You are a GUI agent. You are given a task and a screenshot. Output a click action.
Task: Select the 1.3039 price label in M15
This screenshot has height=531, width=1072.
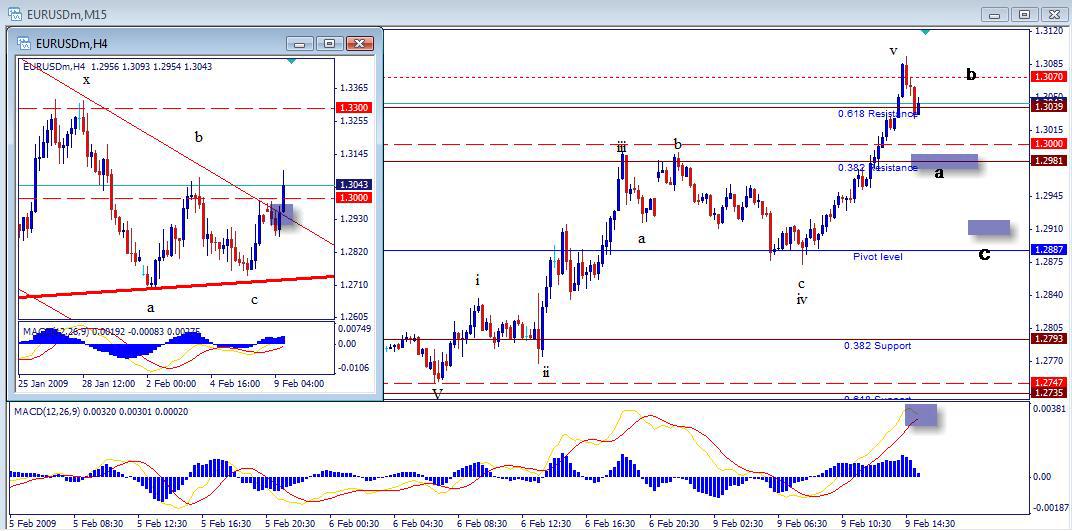(x=1048, y=107)
